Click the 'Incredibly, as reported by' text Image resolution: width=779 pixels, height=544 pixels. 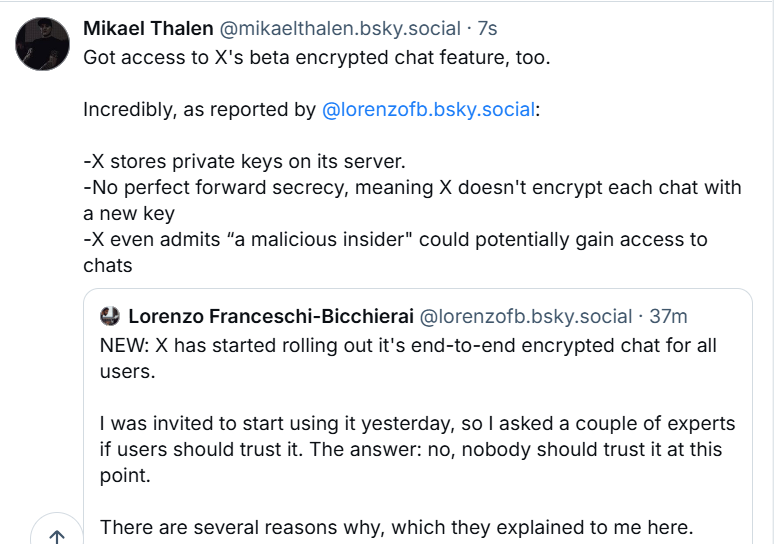click(x=200, y=110)
